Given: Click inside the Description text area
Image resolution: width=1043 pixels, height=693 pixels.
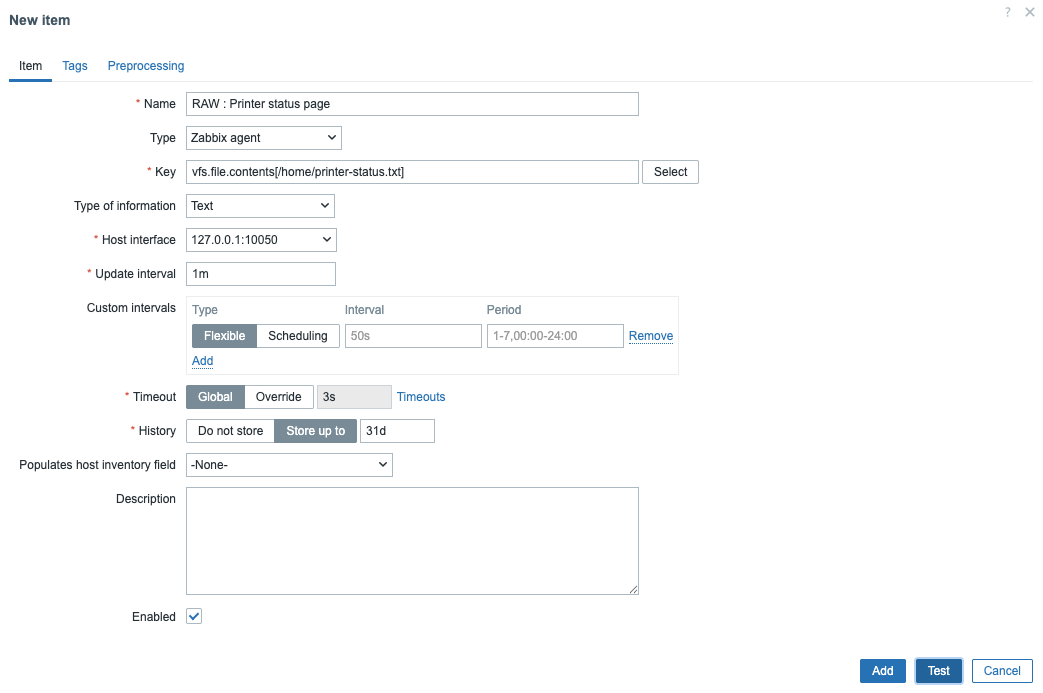Looking at the screenshot, I should 412,541.
